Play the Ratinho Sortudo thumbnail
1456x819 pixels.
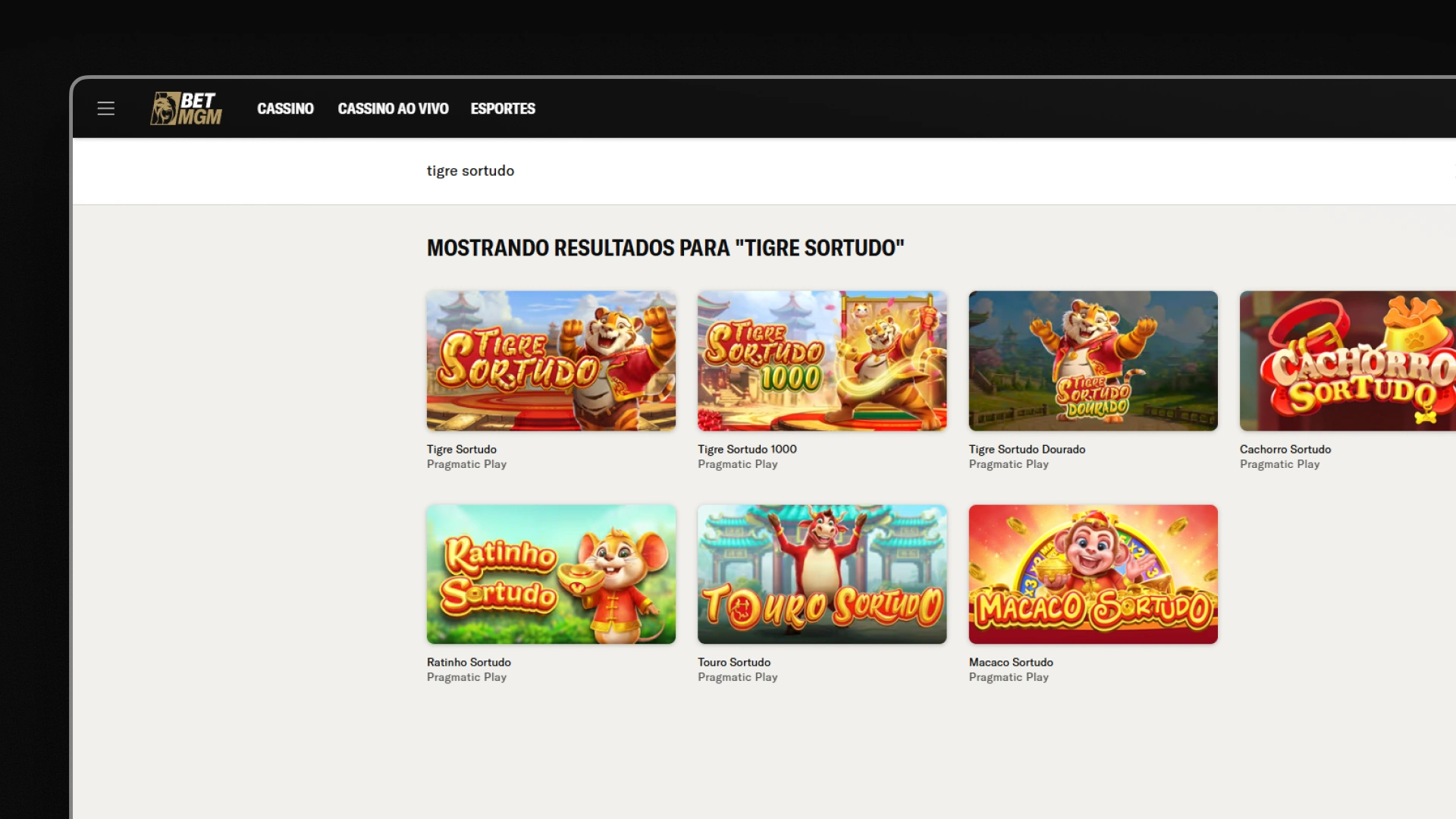click(551, 574)
